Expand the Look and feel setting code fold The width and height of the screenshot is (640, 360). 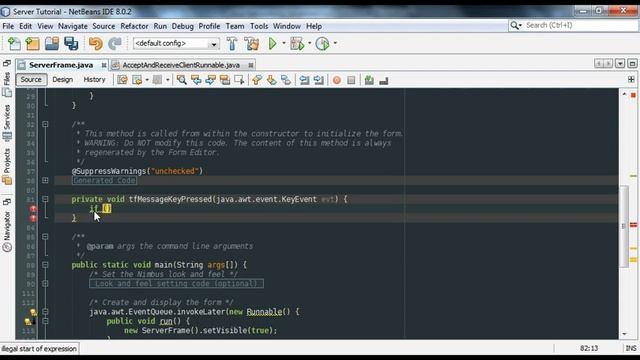45,283
